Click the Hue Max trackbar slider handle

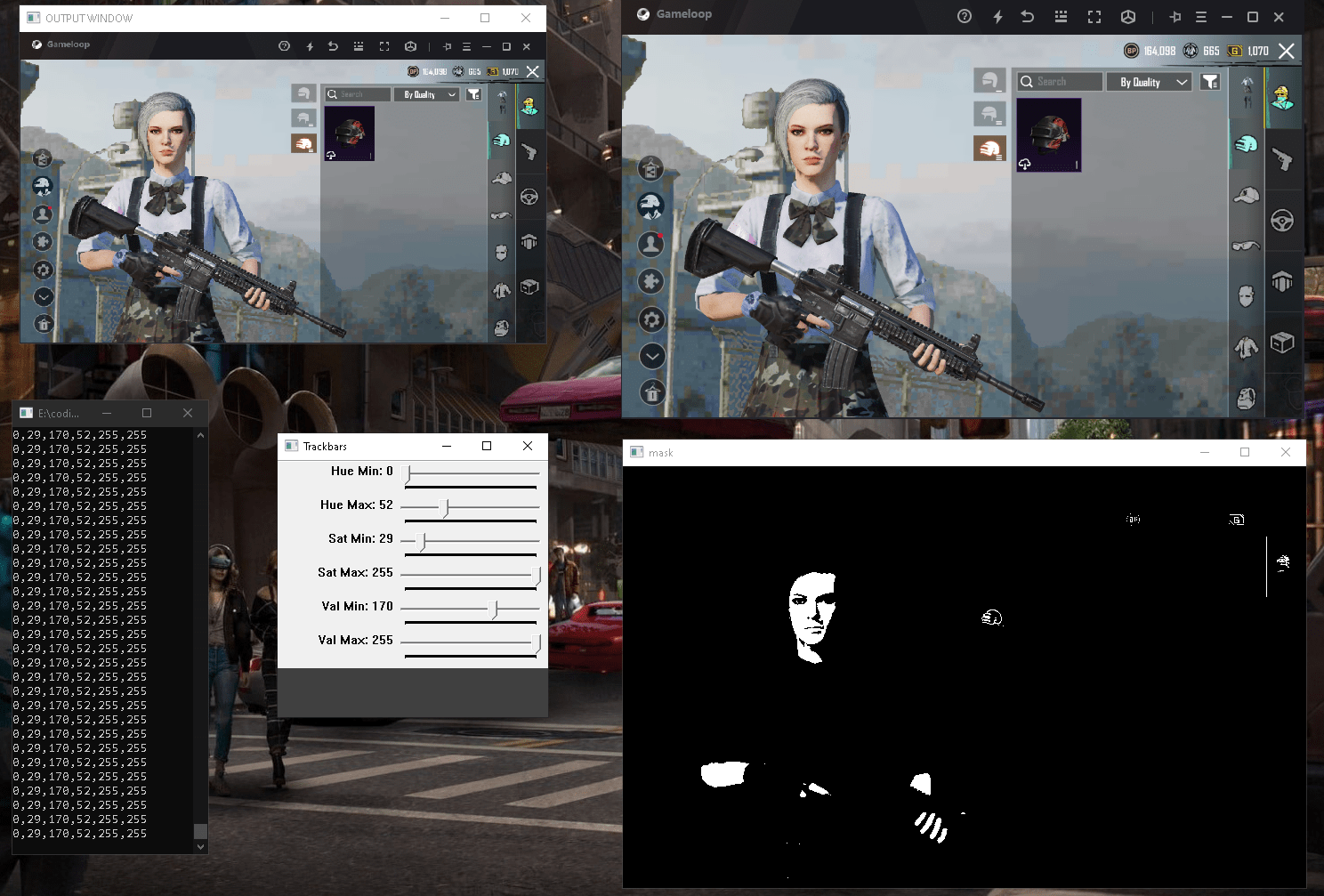point(446,507)
